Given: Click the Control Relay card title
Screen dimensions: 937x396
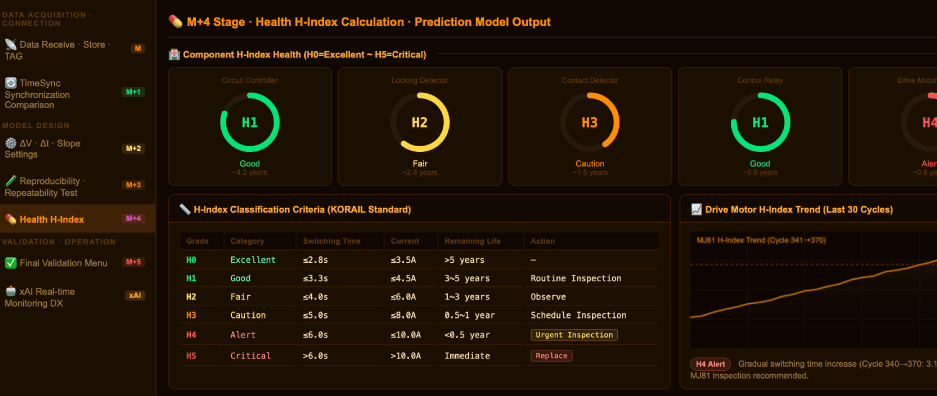Looking at the screenshot, I should pyautogui.click(x=760, y=80).
